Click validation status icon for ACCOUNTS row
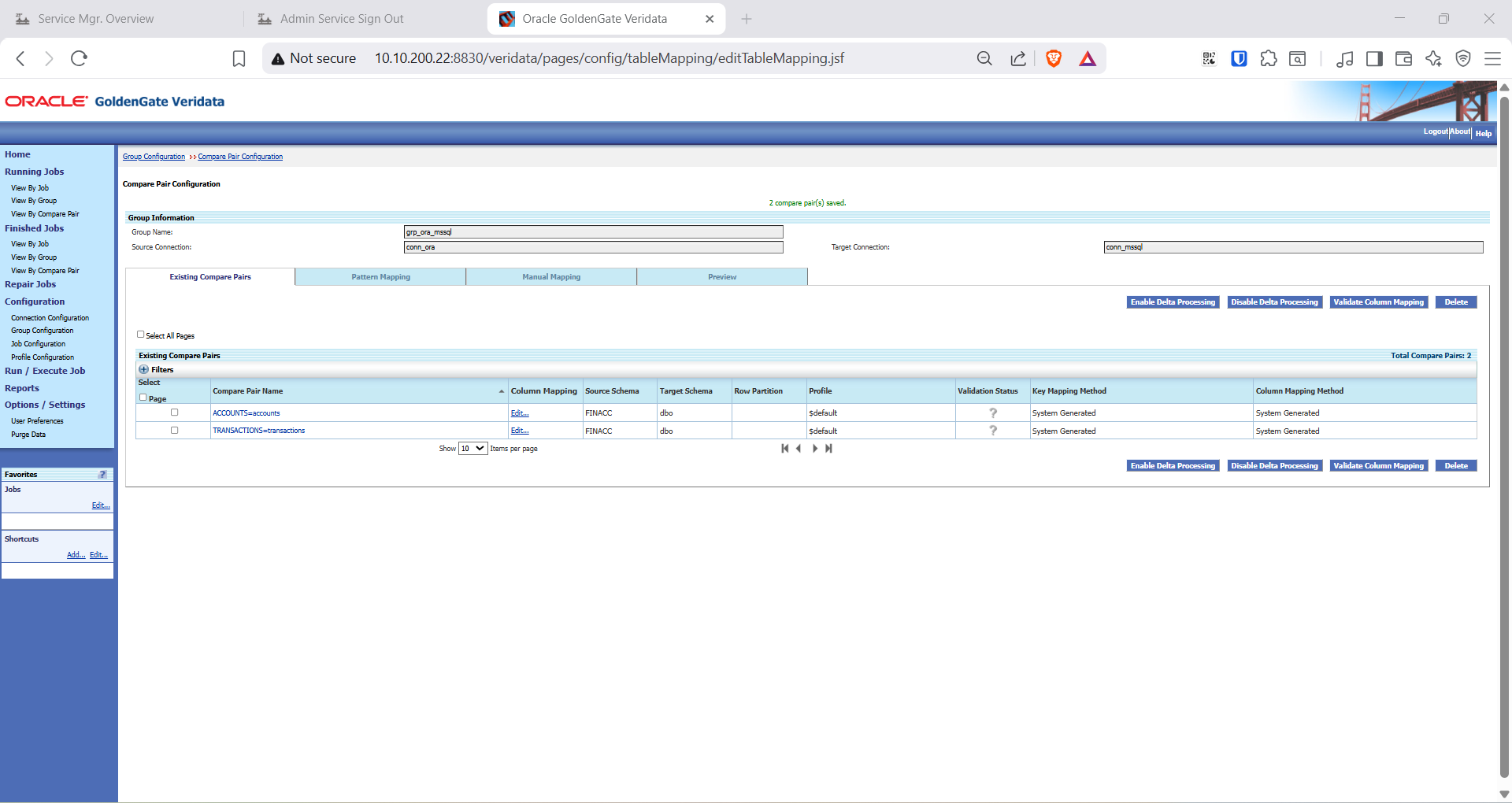Viewport: 1512px width, 803px height. pos(993,413)
